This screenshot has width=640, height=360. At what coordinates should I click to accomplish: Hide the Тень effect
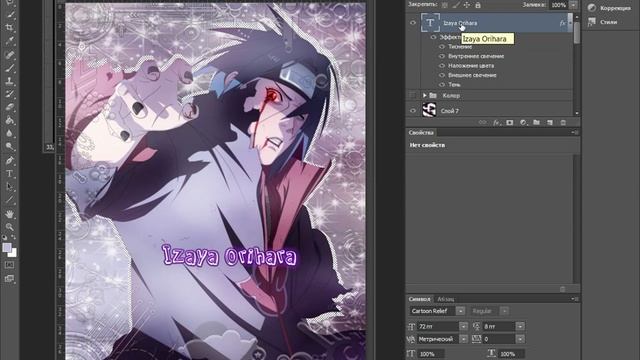(442, 84)
